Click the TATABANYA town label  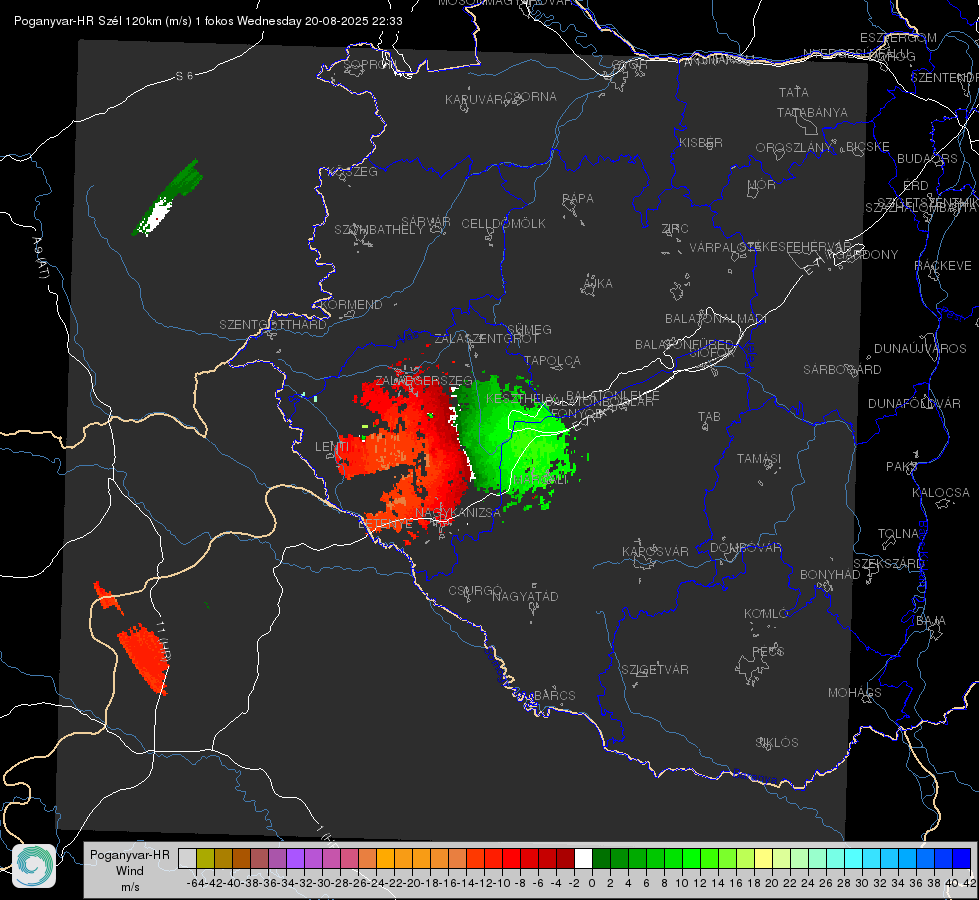tap(812, 112)
